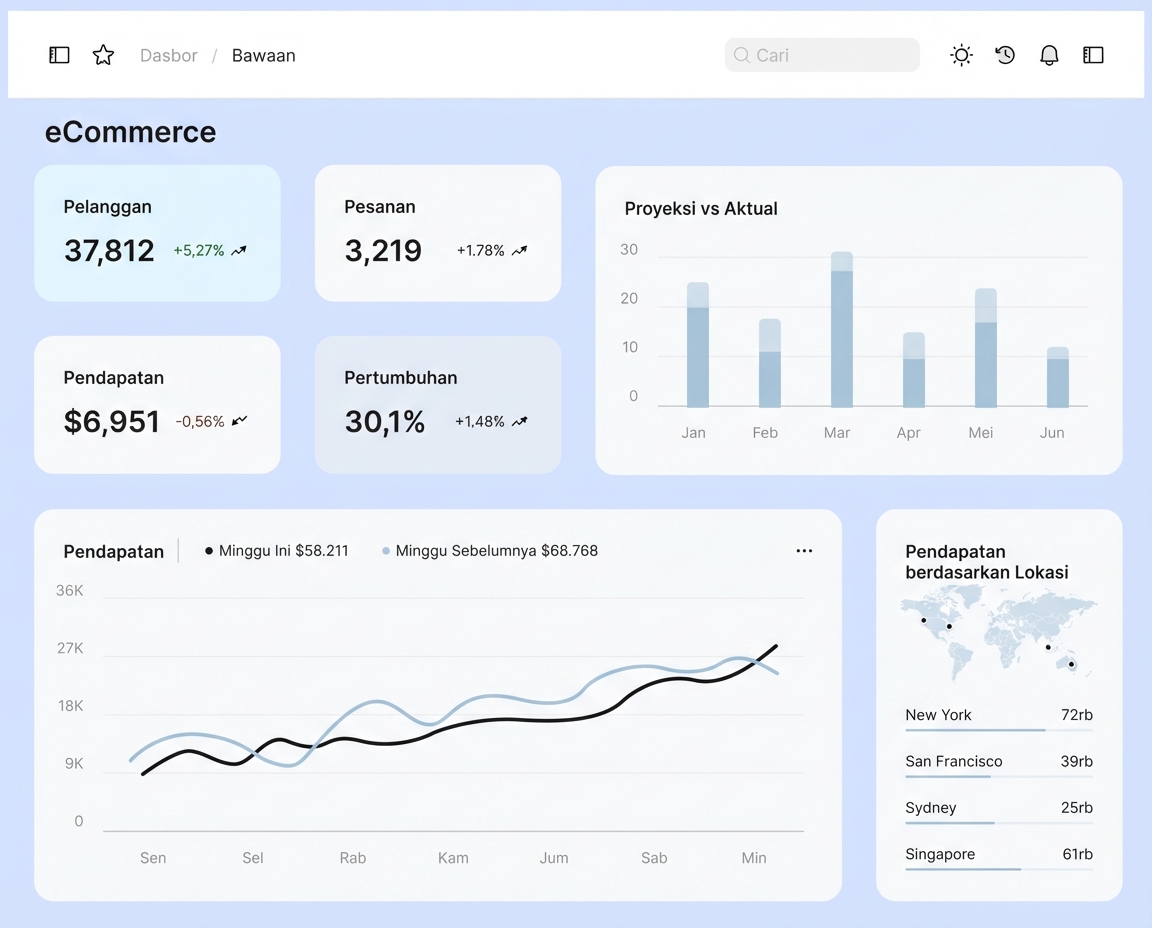Open history with the clock icon
The height and width of the screenshot is (928, 1152).
1005,55
